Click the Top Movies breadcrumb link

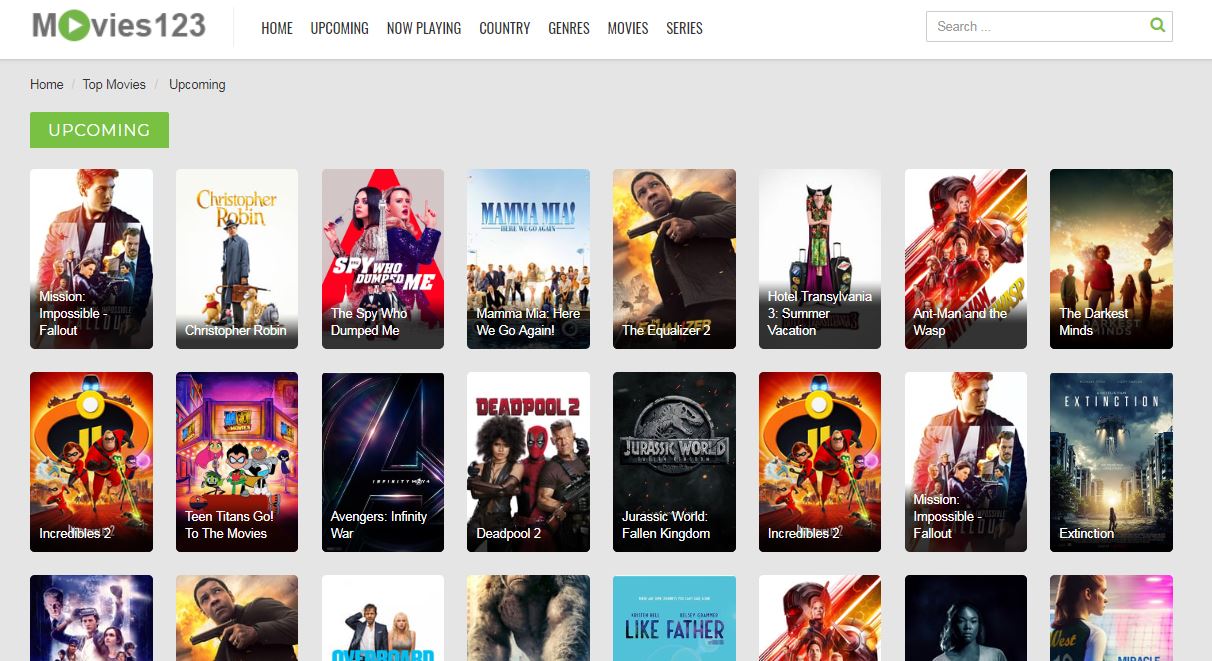click(x=114, y=85)
